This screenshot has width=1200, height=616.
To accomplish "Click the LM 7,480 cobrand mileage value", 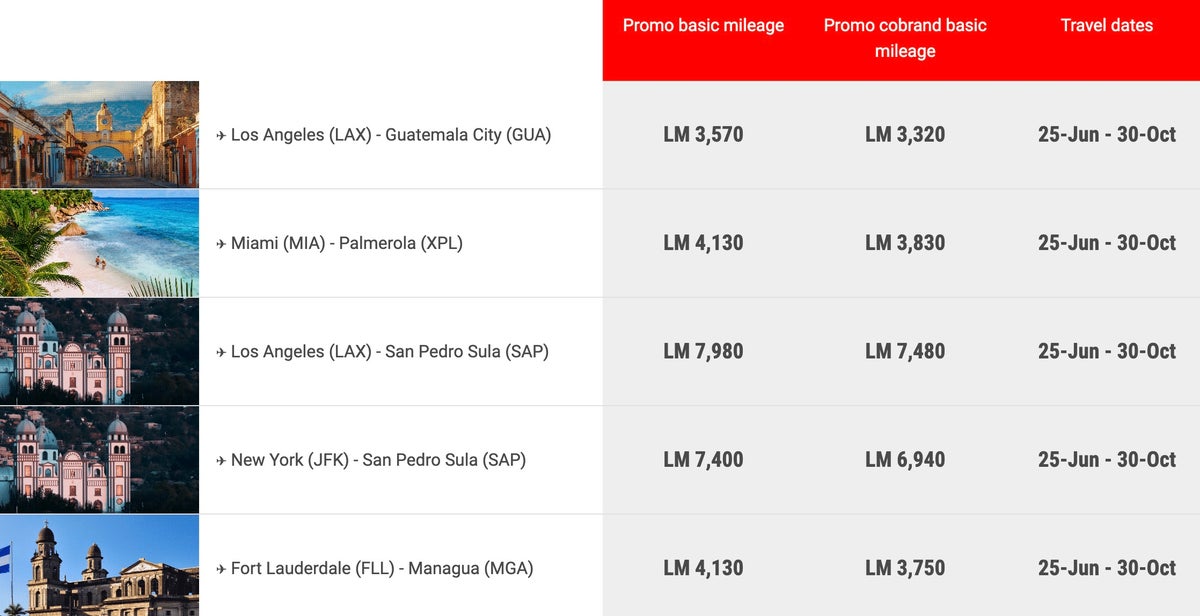I will pyautogui.click(x=905, y=352).
